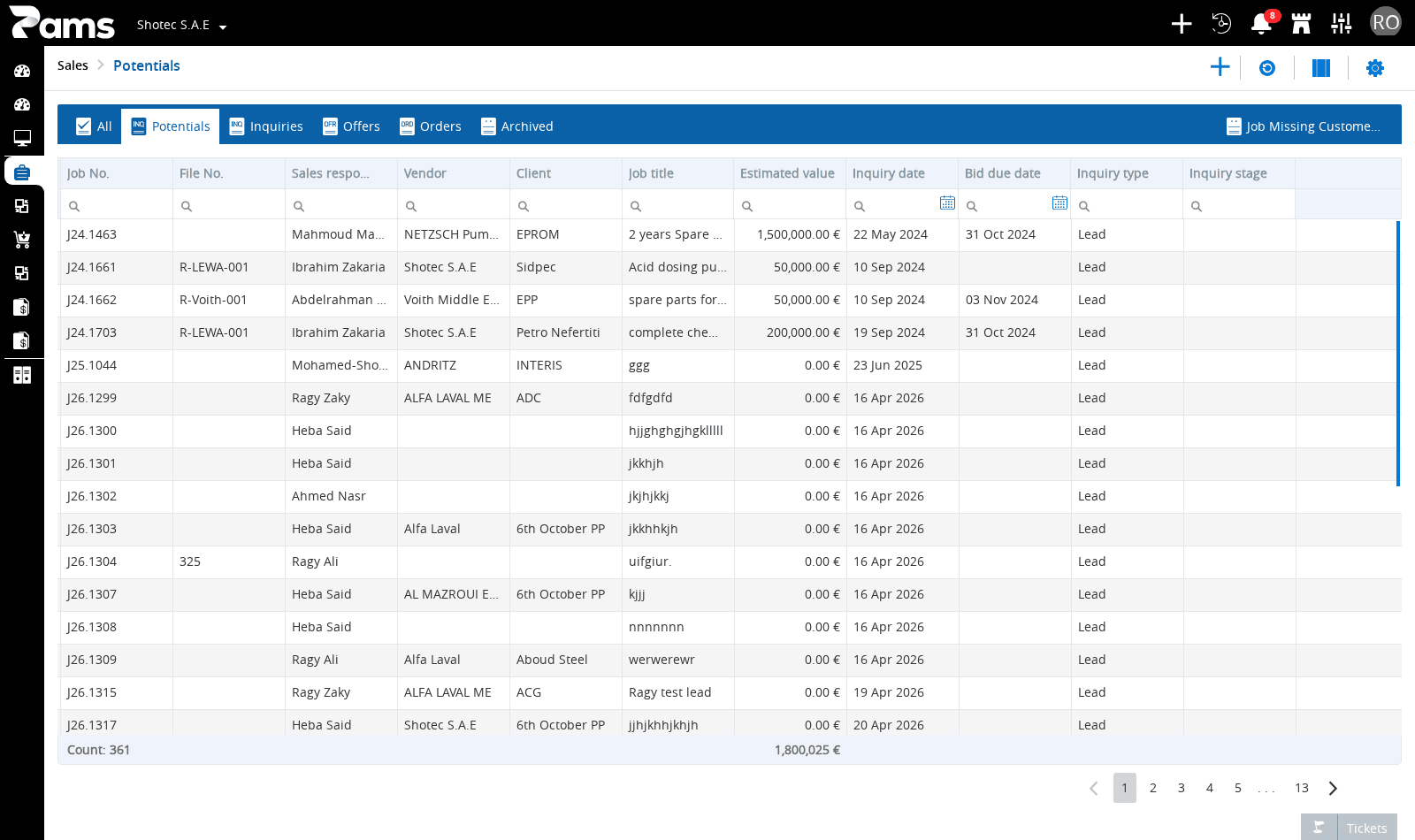Go to page 2 of results
Viewport: 1415px width, 840px height.
(1153, 788)
